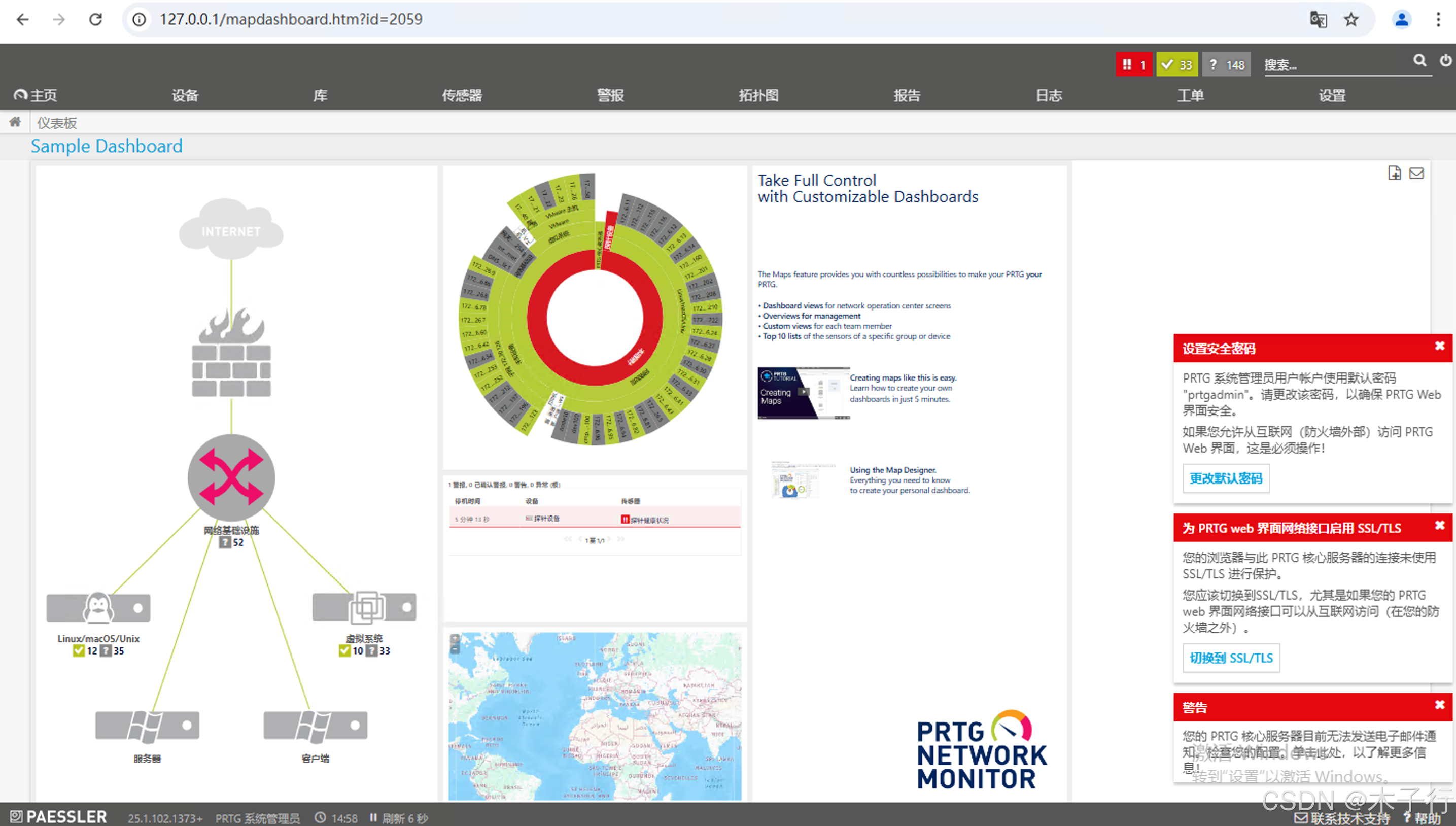
Task: Click the firewall icon in map
Action: tap(231, 353)
